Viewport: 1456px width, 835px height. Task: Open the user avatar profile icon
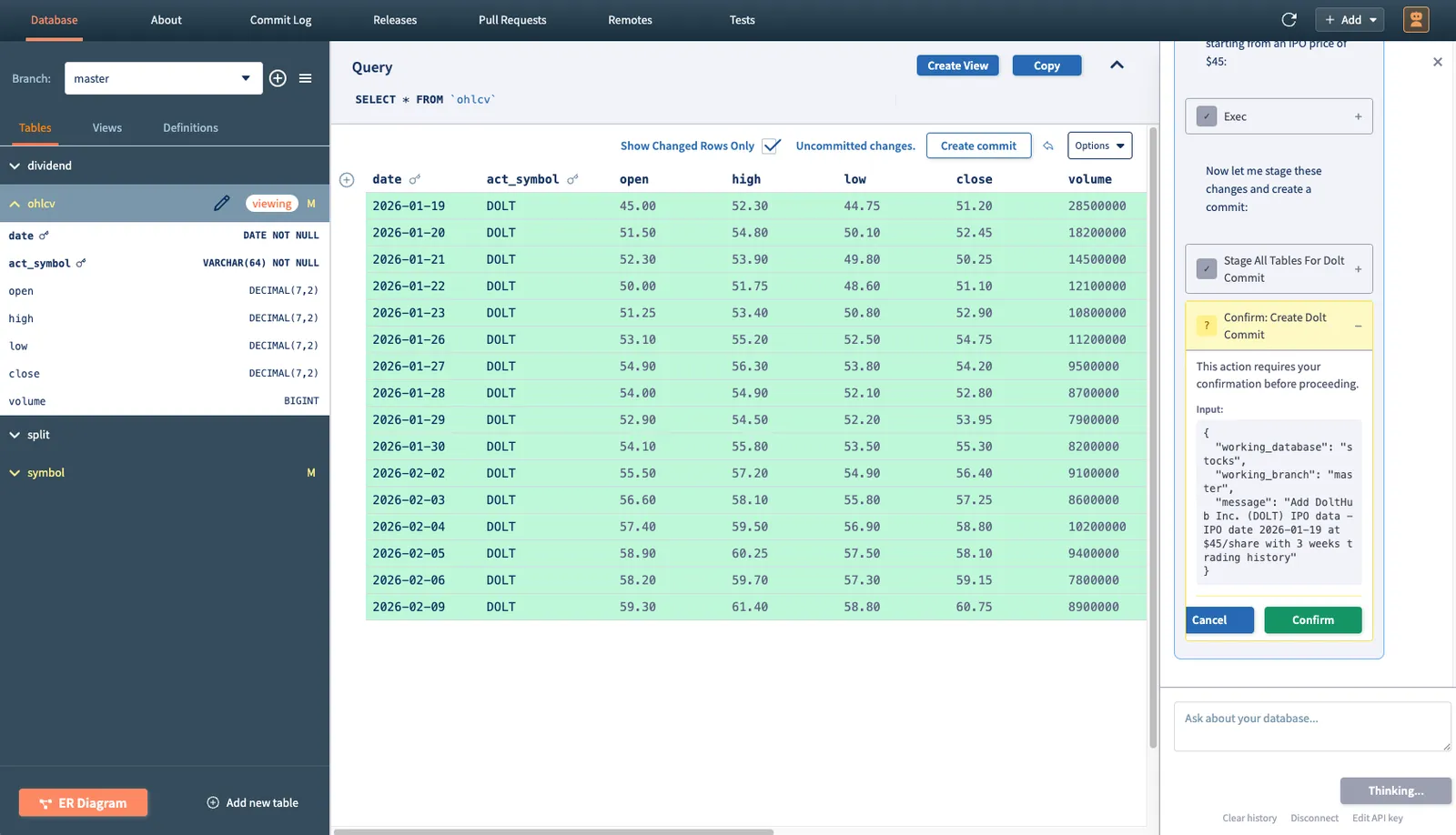click(1415, 20)
